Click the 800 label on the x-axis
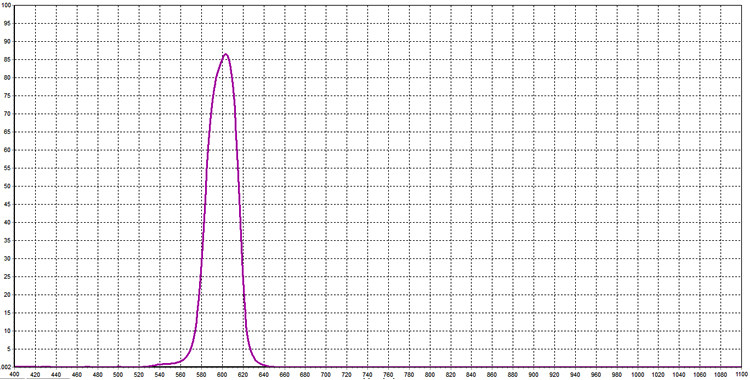The width and height of the screenshot is (750, 380). (430, 373)
